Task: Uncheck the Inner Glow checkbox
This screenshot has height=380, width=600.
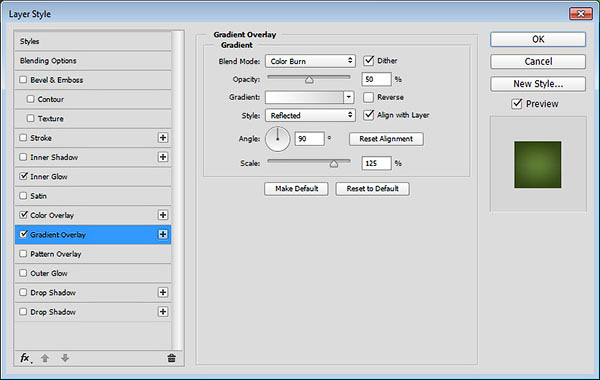Action: pos(23,176)
